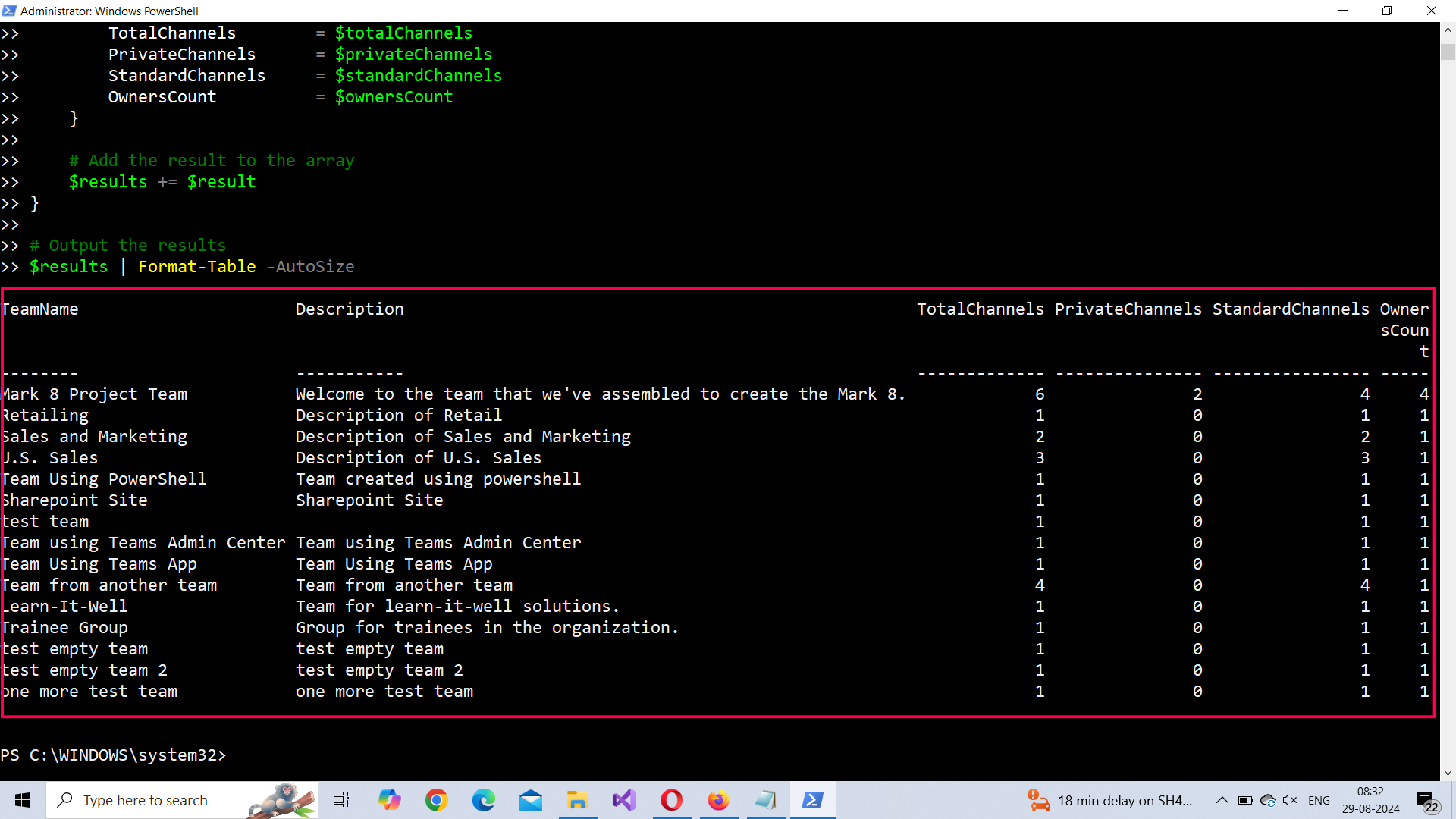
Task: Click 'Team for learn-it-well solutions.' text
Action: (x=458, y=607)
